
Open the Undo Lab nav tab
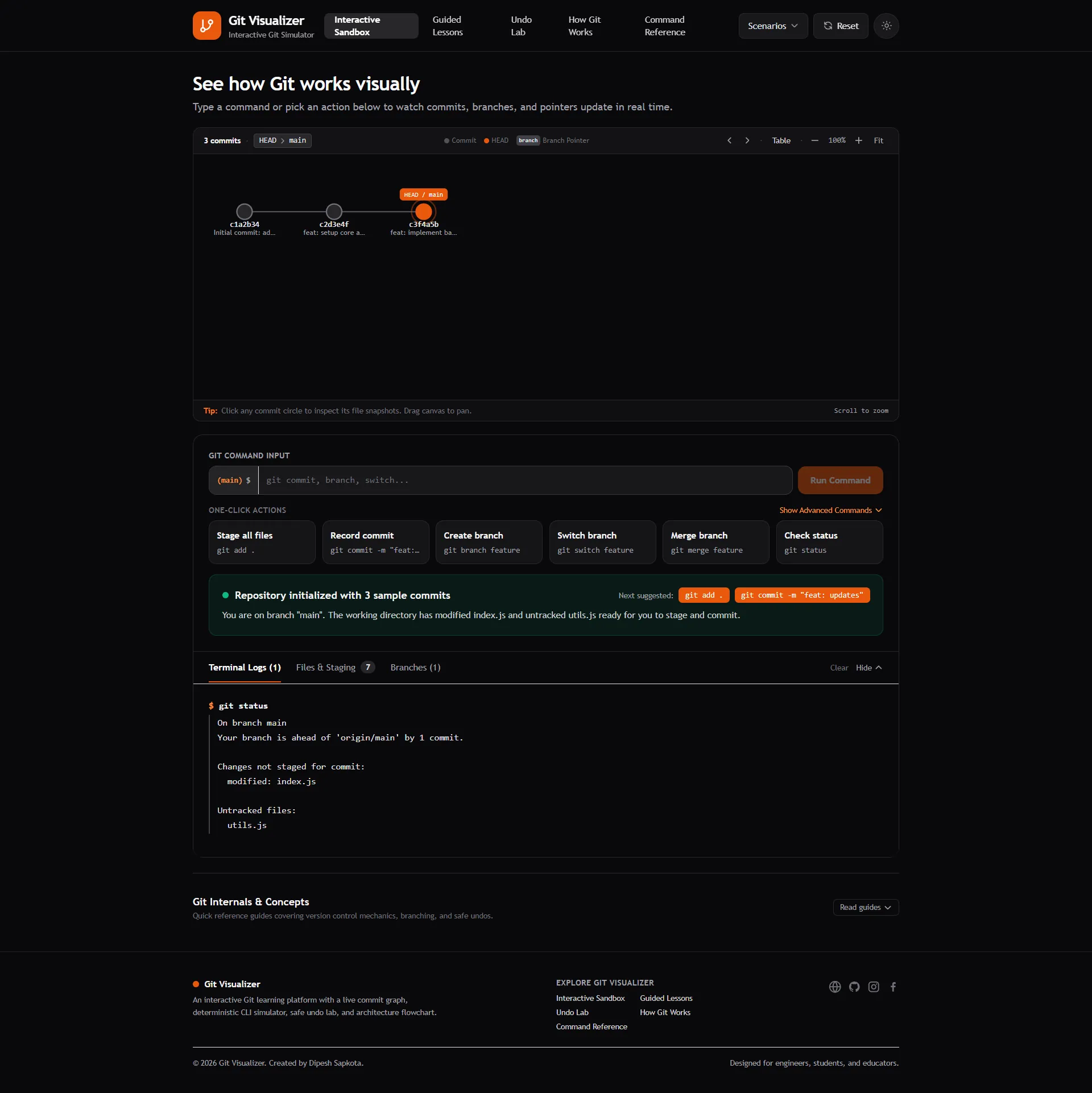(x=521, y=26)
